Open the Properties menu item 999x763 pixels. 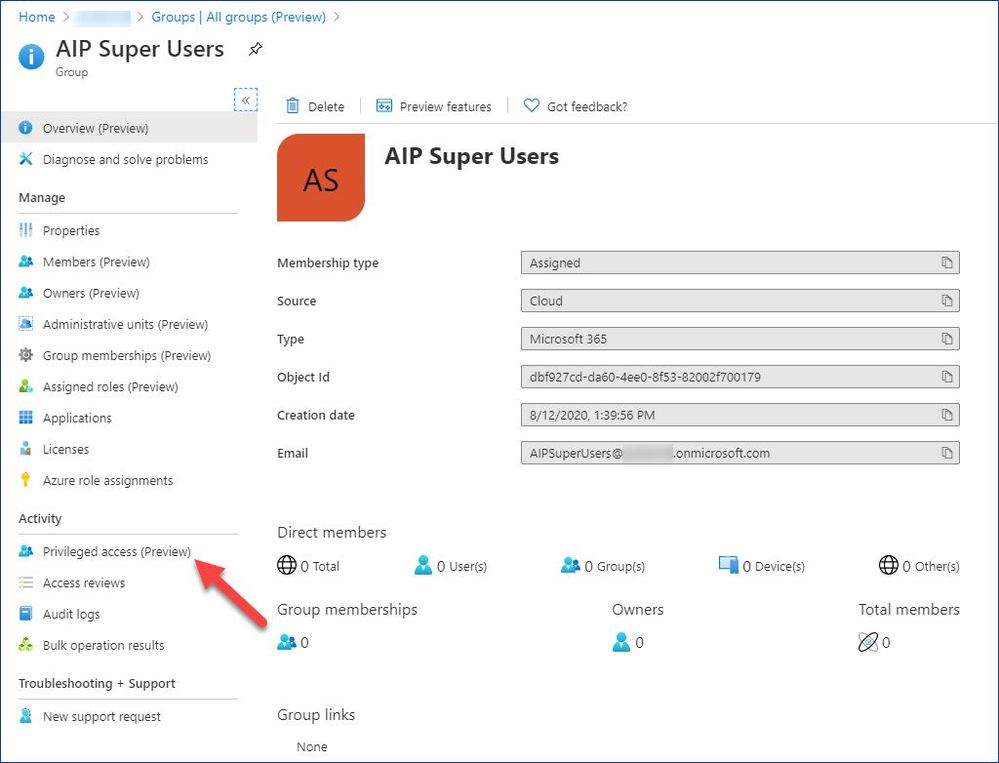[71, 231]
